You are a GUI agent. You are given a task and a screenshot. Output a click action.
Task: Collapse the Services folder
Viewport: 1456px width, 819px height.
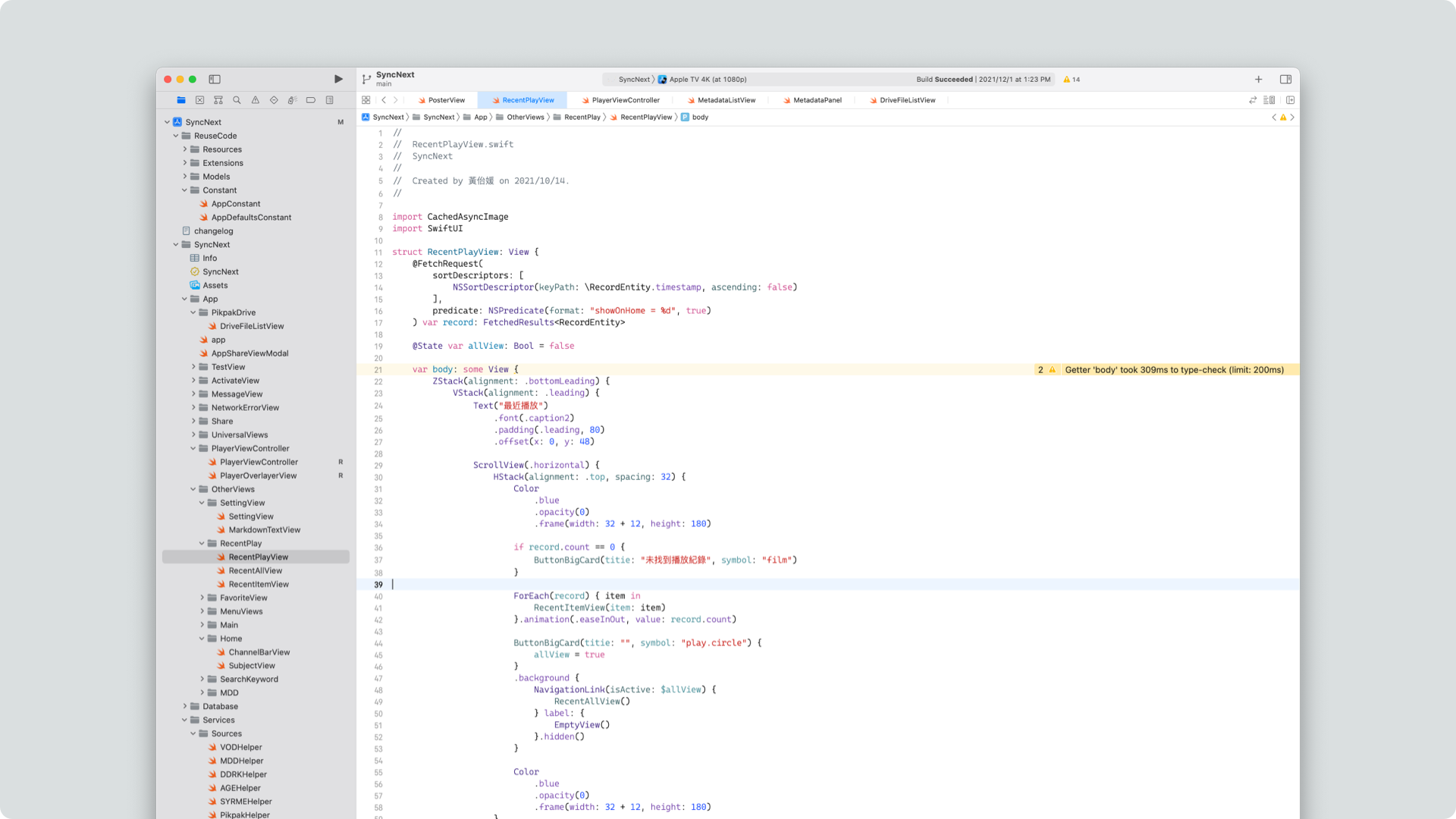(184, 720)
